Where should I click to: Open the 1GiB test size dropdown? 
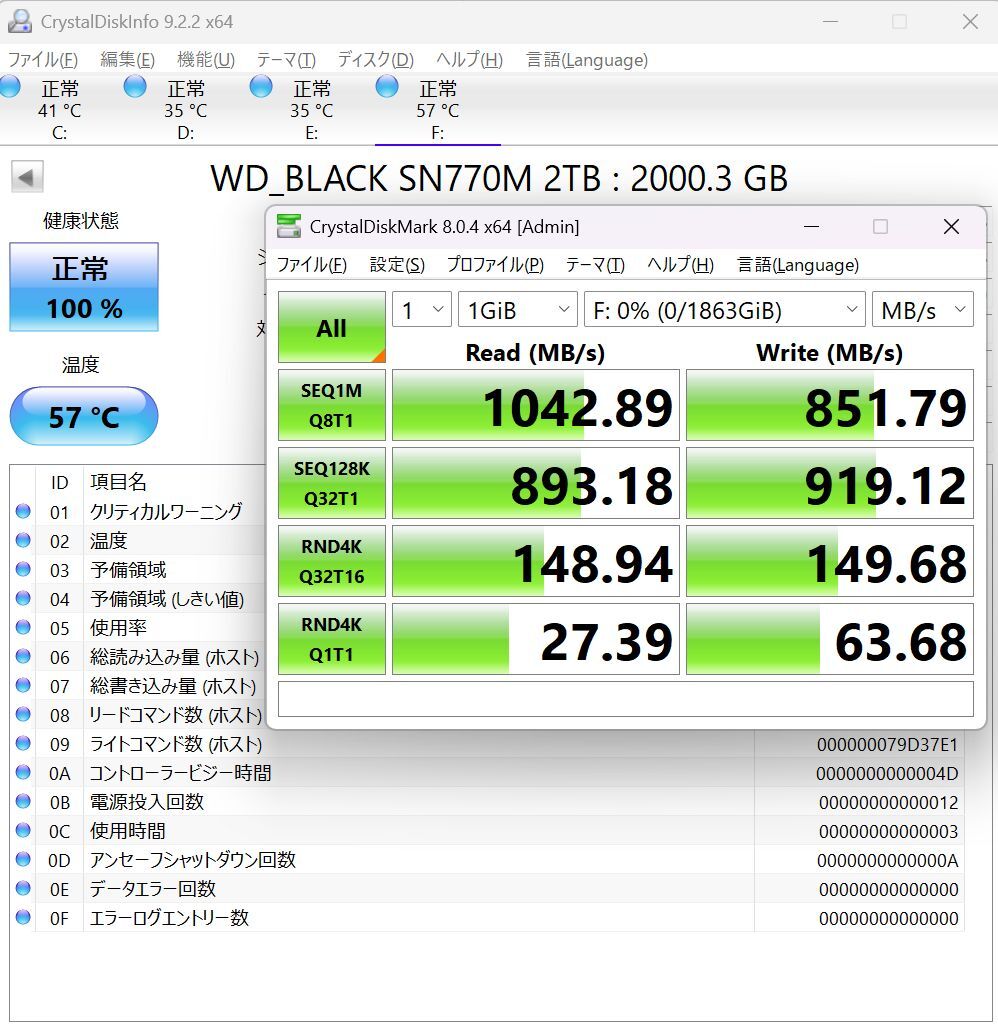517,310
